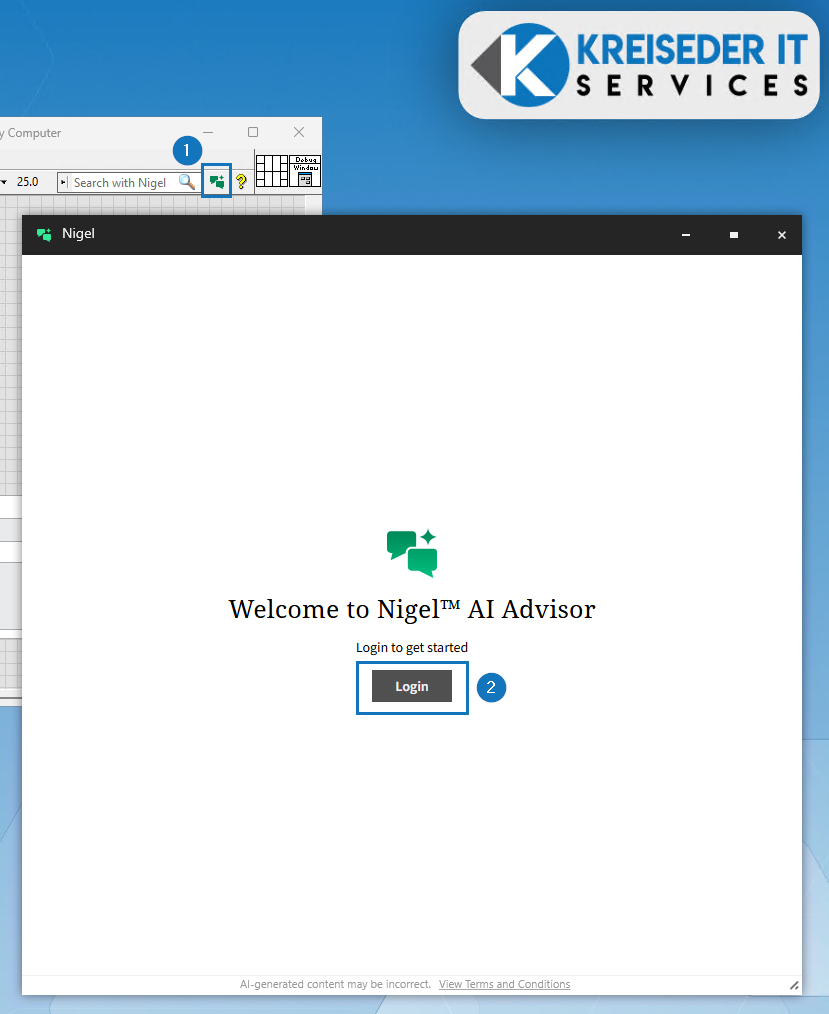
Task: Open the 25.0 font size dropdown
Action: pos(21,182)
